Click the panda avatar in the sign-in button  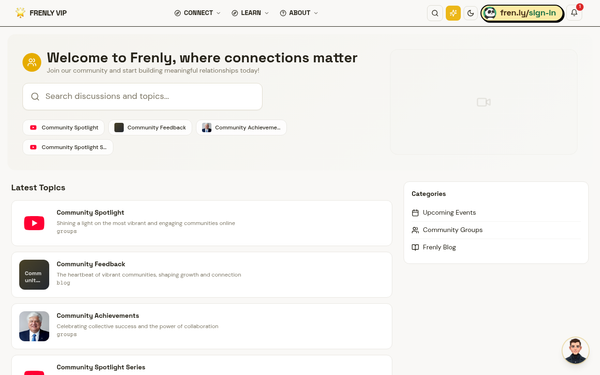pos(490,13)
